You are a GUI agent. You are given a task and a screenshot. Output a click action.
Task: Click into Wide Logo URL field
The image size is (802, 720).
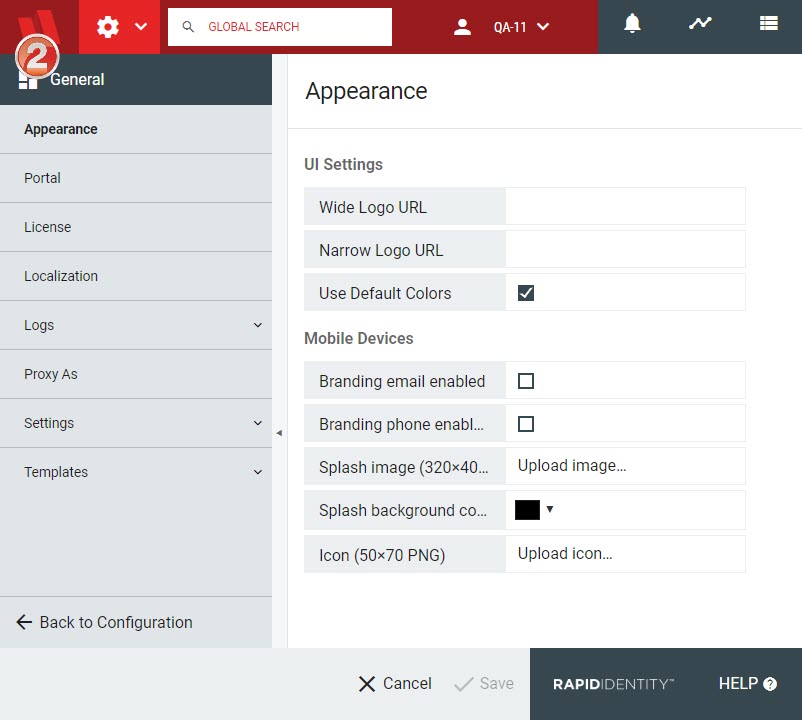625,207
